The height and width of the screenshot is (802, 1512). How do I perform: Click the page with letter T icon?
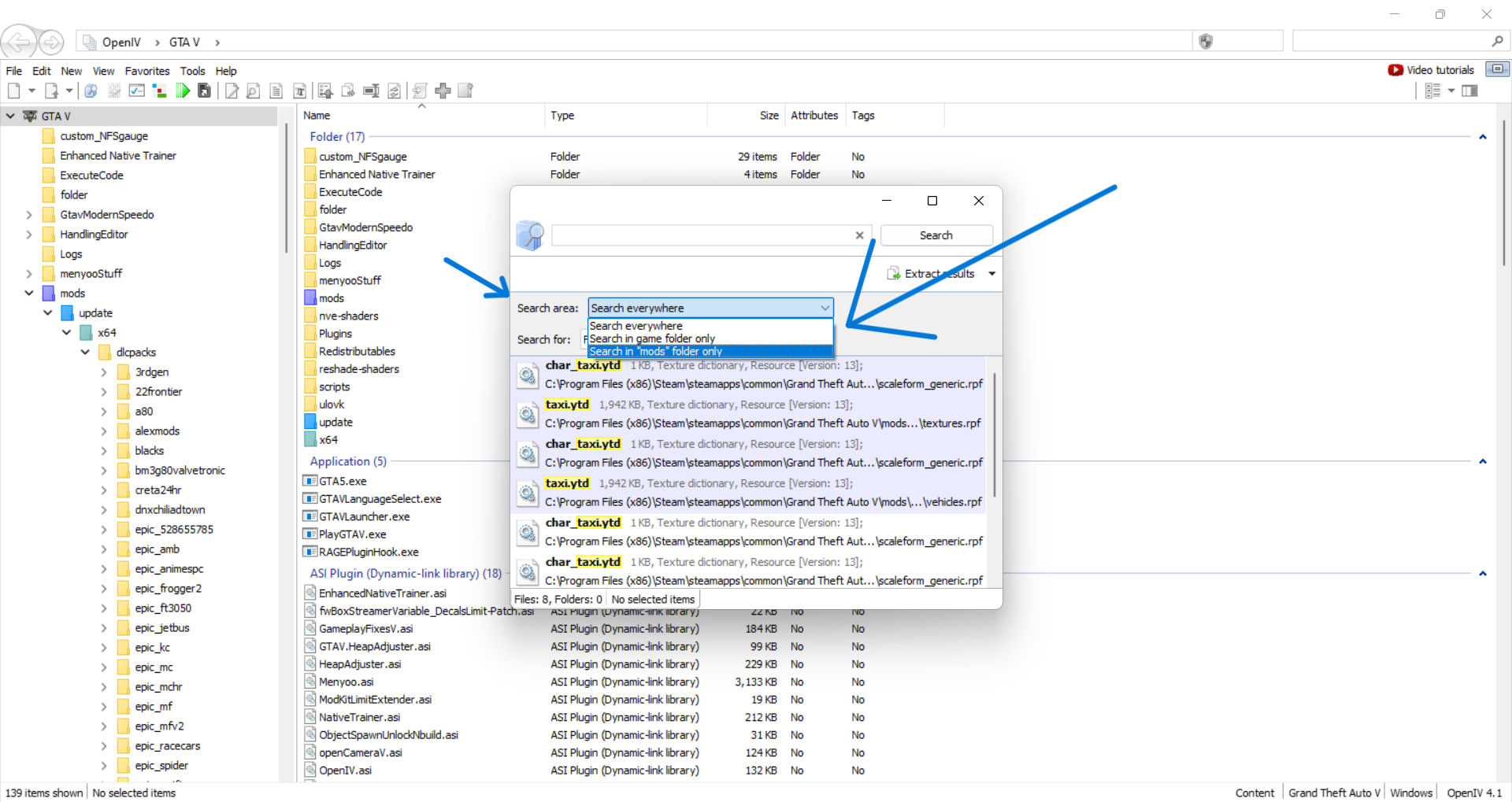pos(299,91)
